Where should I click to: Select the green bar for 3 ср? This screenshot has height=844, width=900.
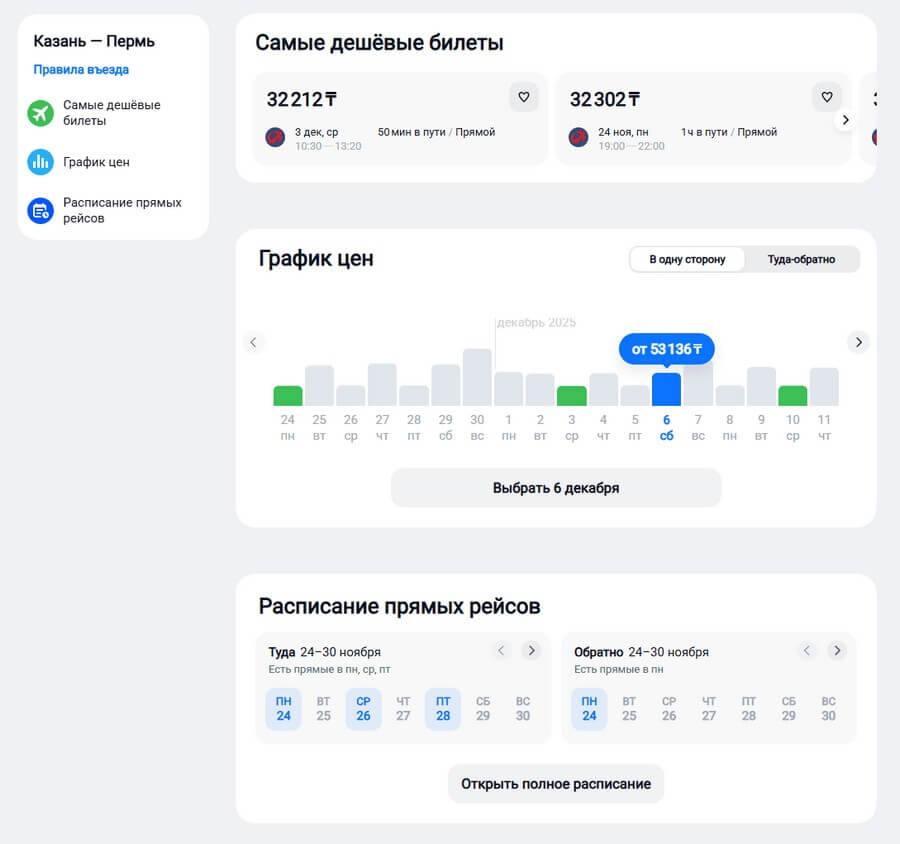click(x=572, y=396)
